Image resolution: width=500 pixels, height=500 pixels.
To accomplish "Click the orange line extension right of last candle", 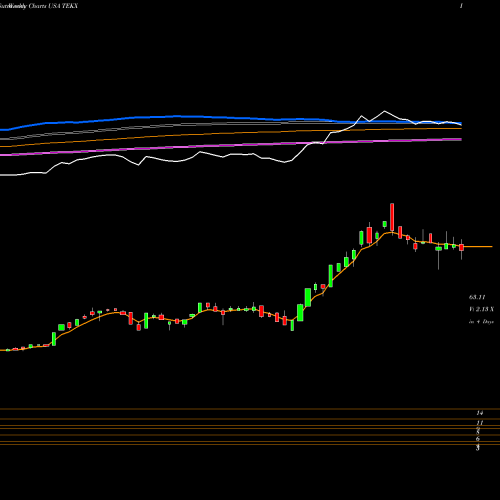I will click(x=478, y=247).
